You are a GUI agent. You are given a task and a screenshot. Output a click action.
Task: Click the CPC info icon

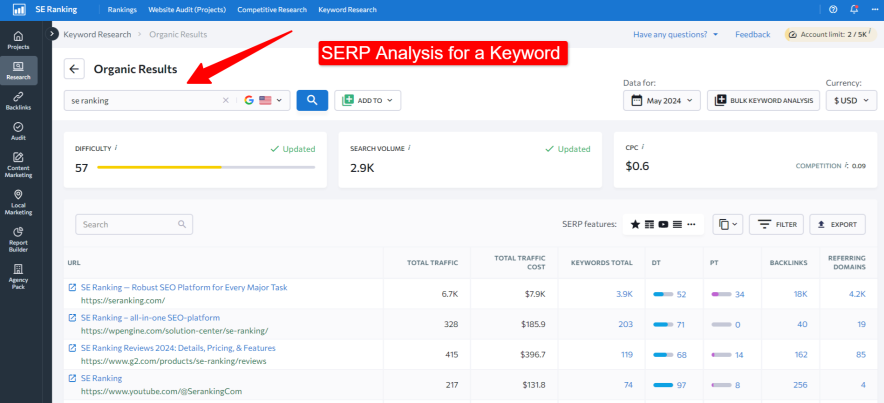pyautogui.click(x=643, y=147)
